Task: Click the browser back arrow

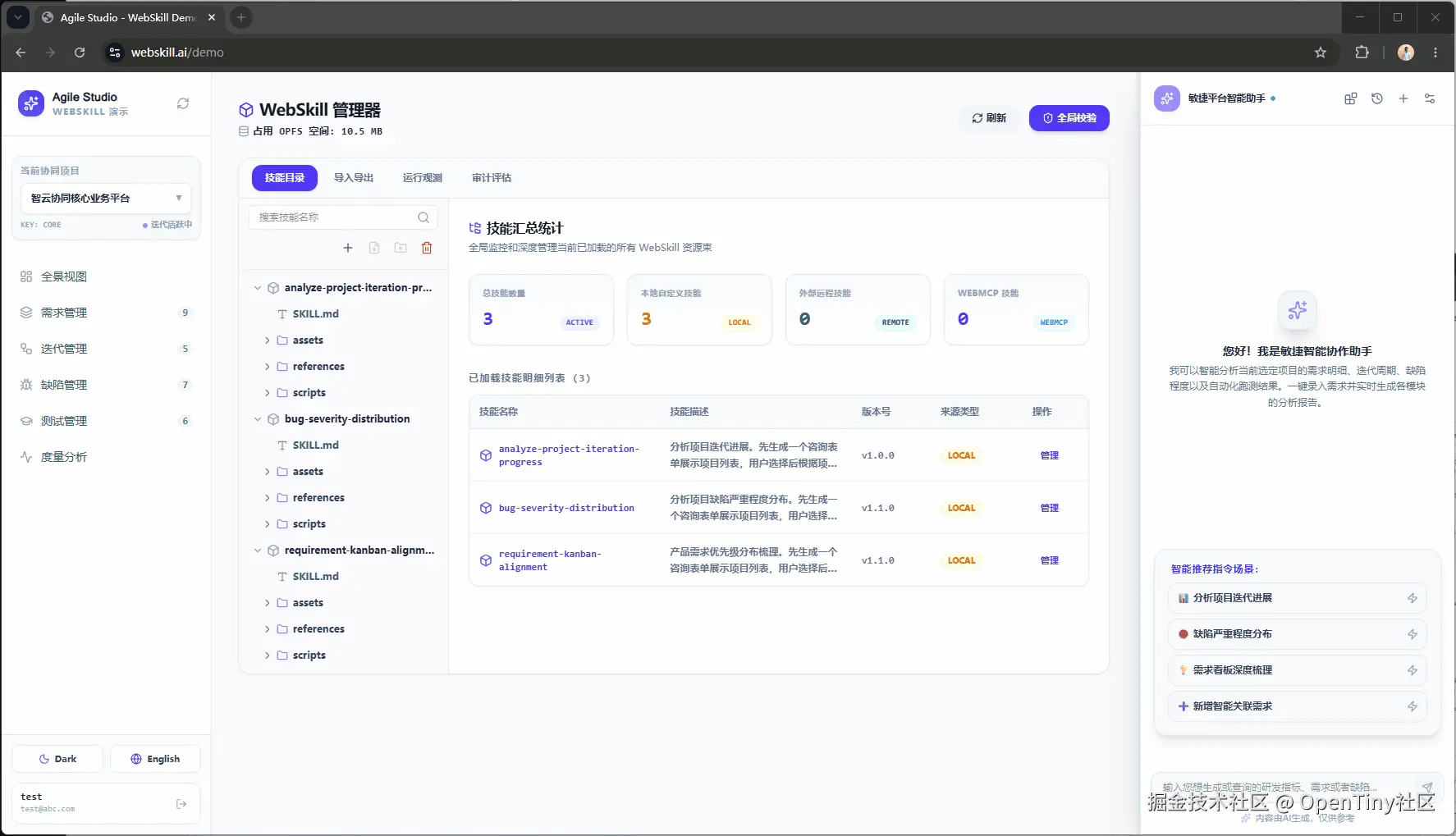Action: [x=21, y=53]
